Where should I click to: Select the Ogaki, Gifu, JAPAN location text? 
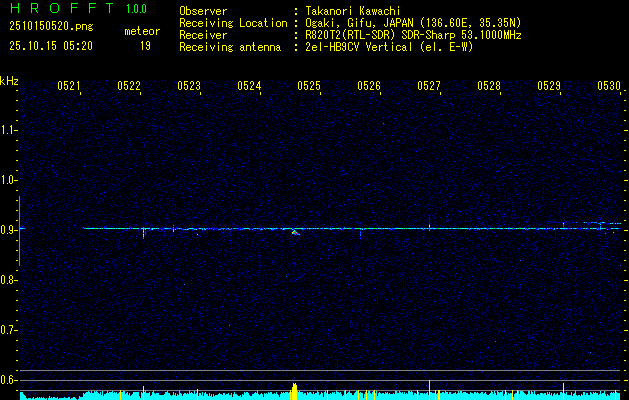pos(413,23)
